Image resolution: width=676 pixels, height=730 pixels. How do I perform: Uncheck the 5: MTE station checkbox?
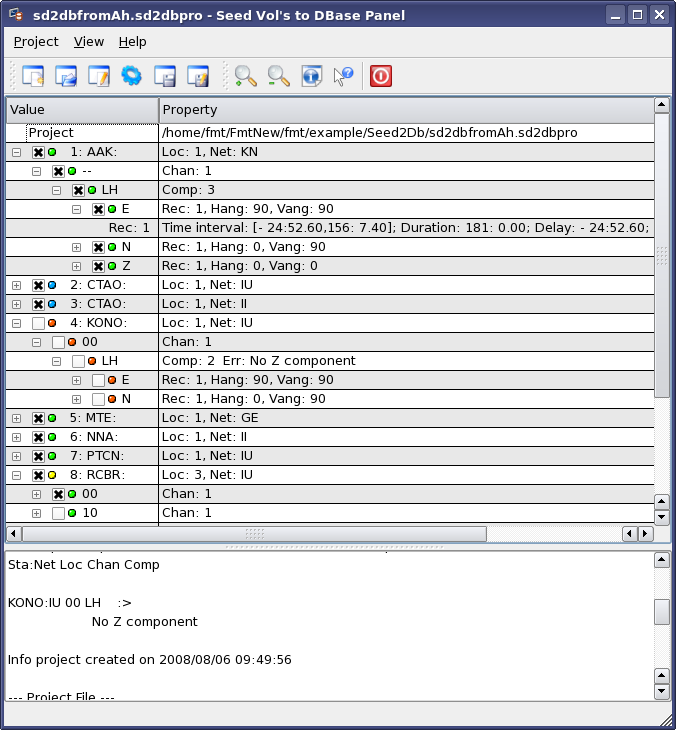tap(38, 418)
